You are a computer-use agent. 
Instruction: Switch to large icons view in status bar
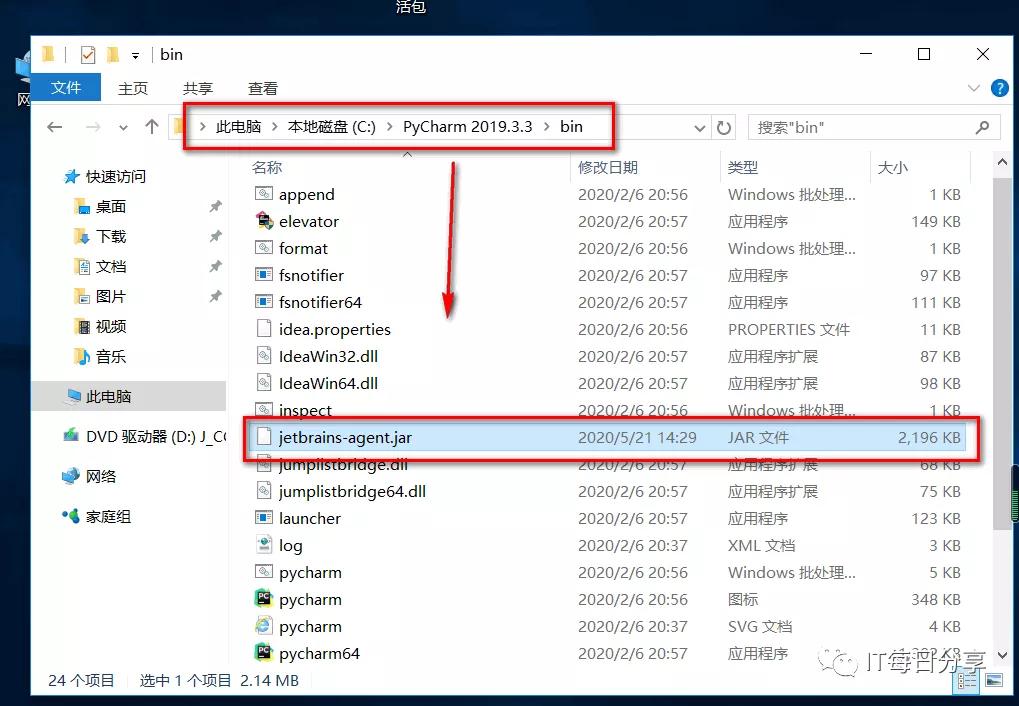click(x=993, y=681)
